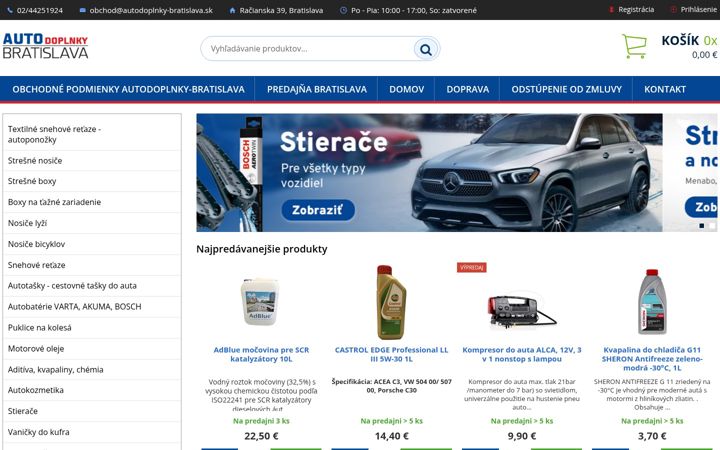Open Kompresor do auta ALCA product title
This screenshot has height=450, width=720.
pos(522,354)
